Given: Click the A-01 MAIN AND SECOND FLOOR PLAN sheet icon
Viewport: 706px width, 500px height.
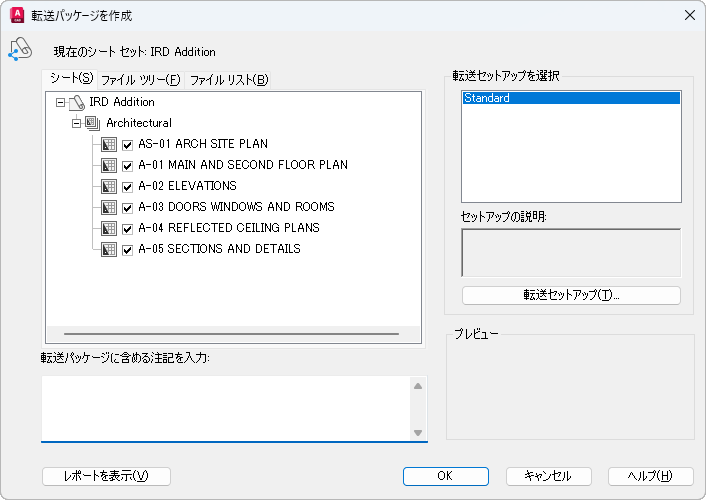Looking at the screenshot, I should click(109, 165).
